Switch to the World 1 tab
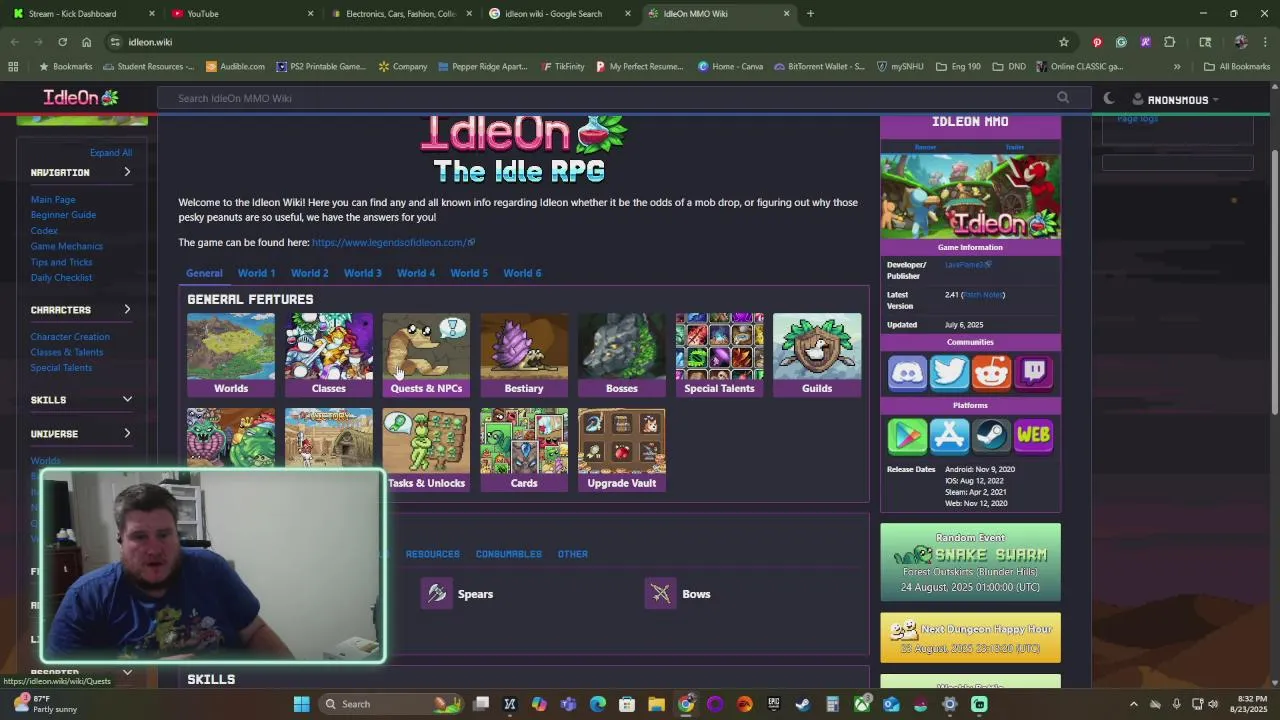Image resolution: width=1280 pixels, height=720 pixels. point(256,273)
